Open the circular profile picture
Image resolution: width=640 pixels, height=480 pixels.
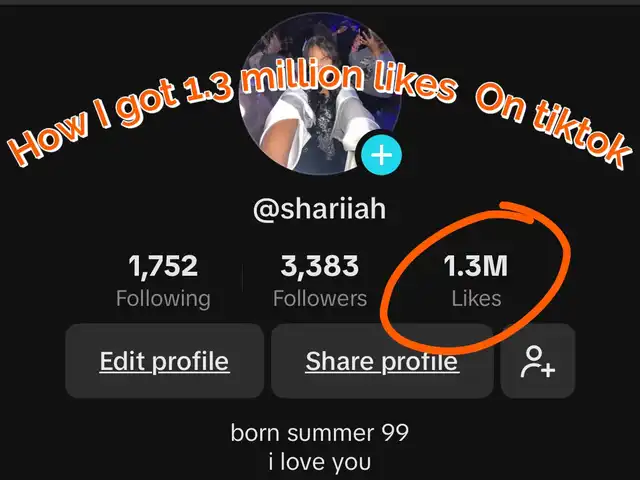click(320, 94)
